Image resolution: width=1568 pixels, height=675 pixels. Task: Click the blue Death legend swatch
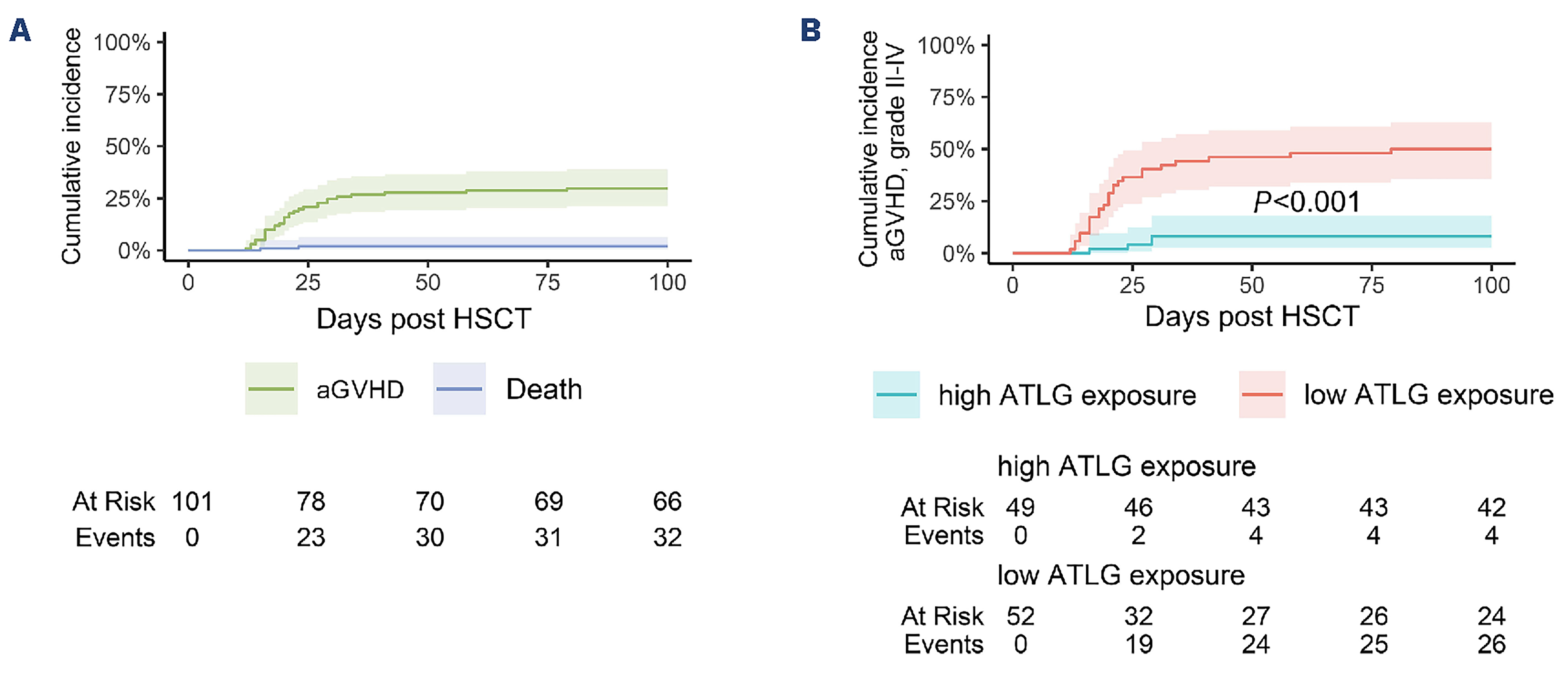[459, 389]
